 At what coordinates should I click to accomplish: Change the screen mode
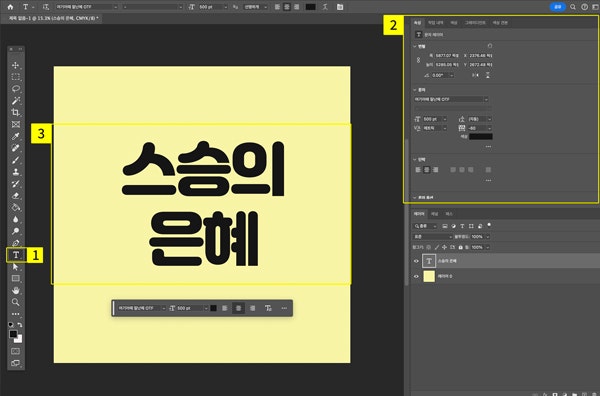coord(16,363)
